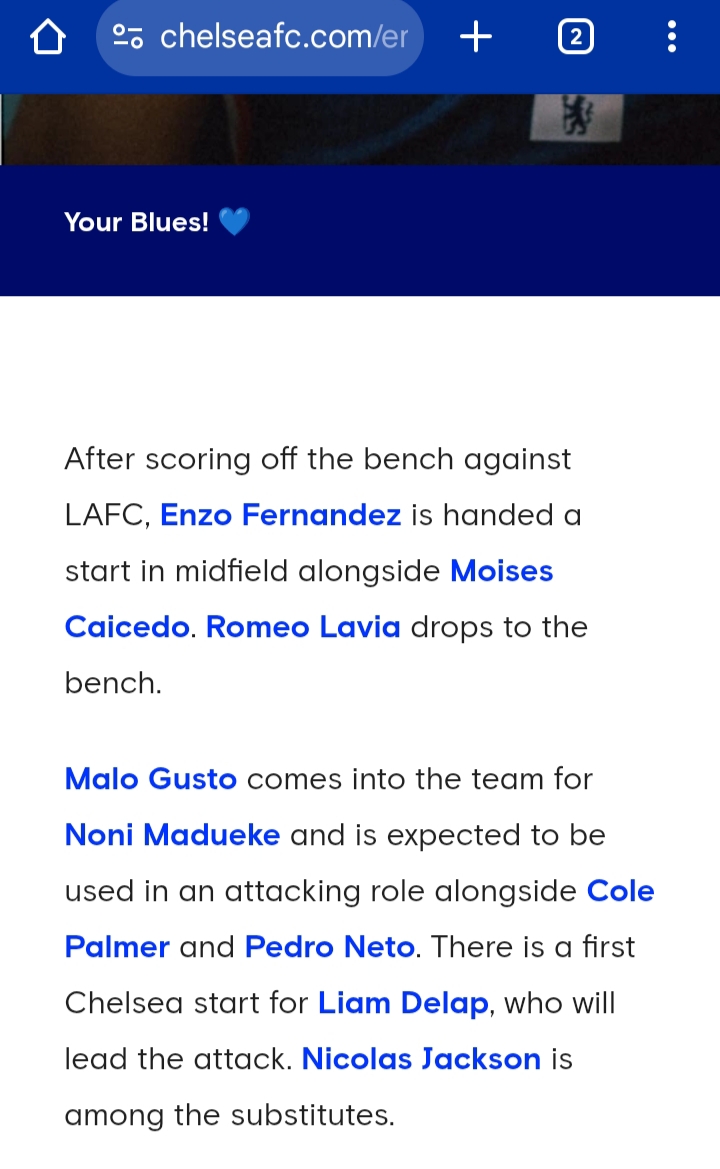720x1169 pixels.
Task: Tap the Caicedo link text
Action: click(x=127, y=627)
